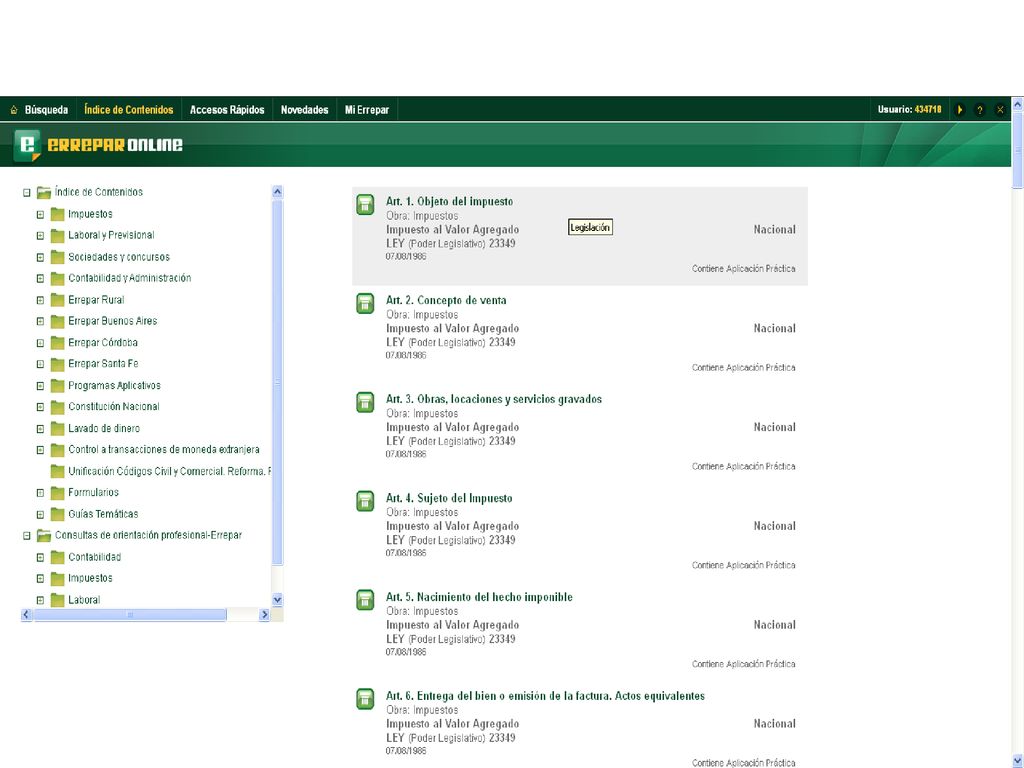1024x768 pixels.
Task: Open the Búsqueda menu tab
Action: point(46,110)
